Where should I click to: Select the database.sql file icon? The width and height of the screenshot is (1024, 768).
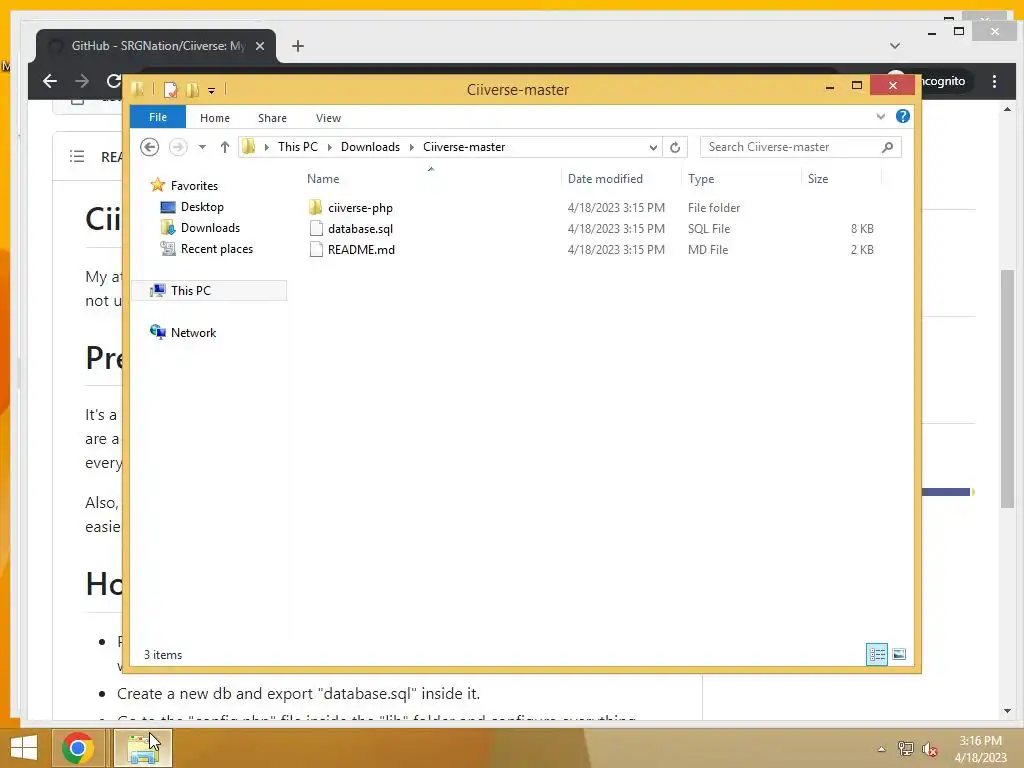click(x=316, y=229)
